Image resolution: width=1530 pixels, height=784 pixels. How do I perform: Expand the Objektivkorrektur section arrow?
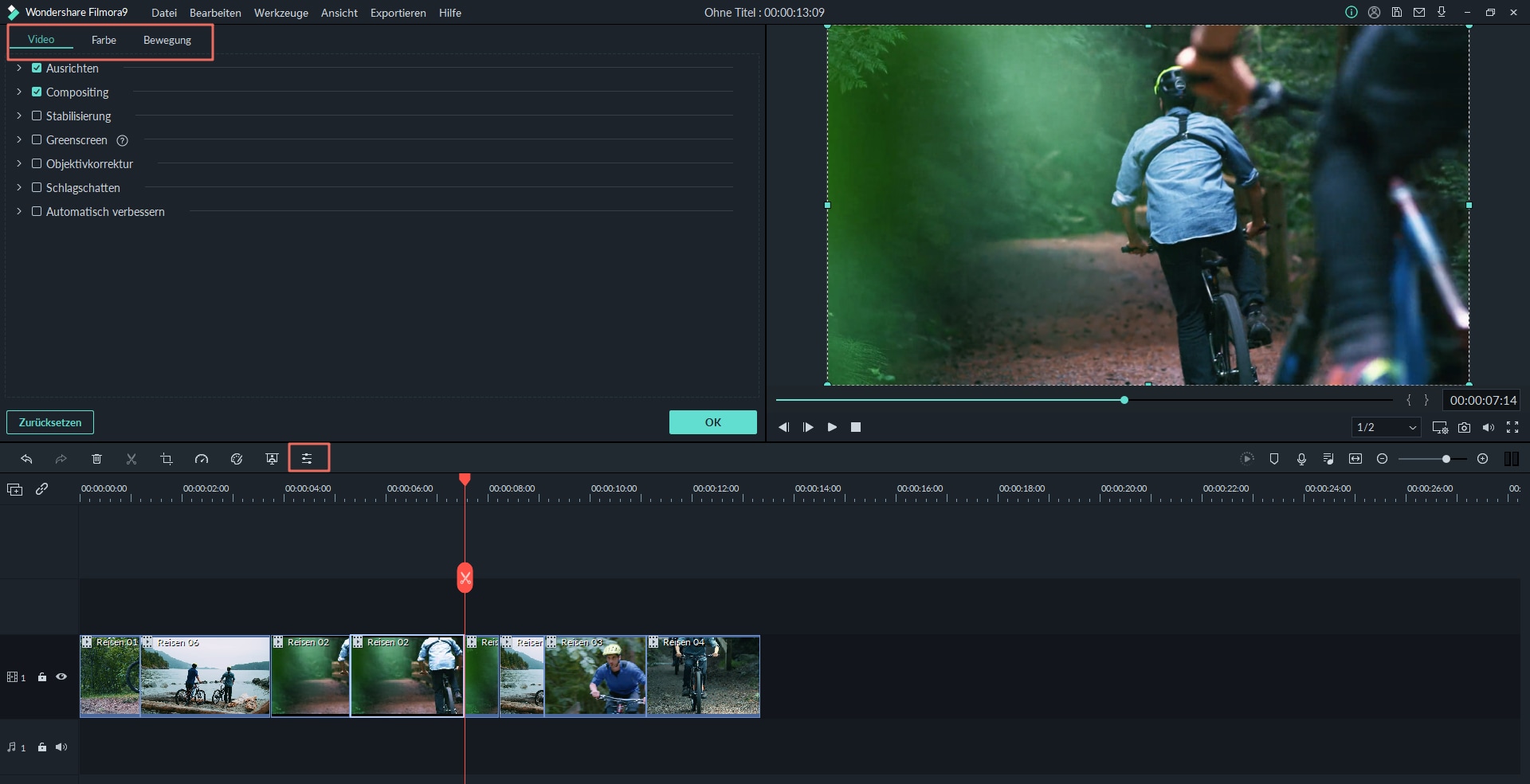click(x=19, y=164)
